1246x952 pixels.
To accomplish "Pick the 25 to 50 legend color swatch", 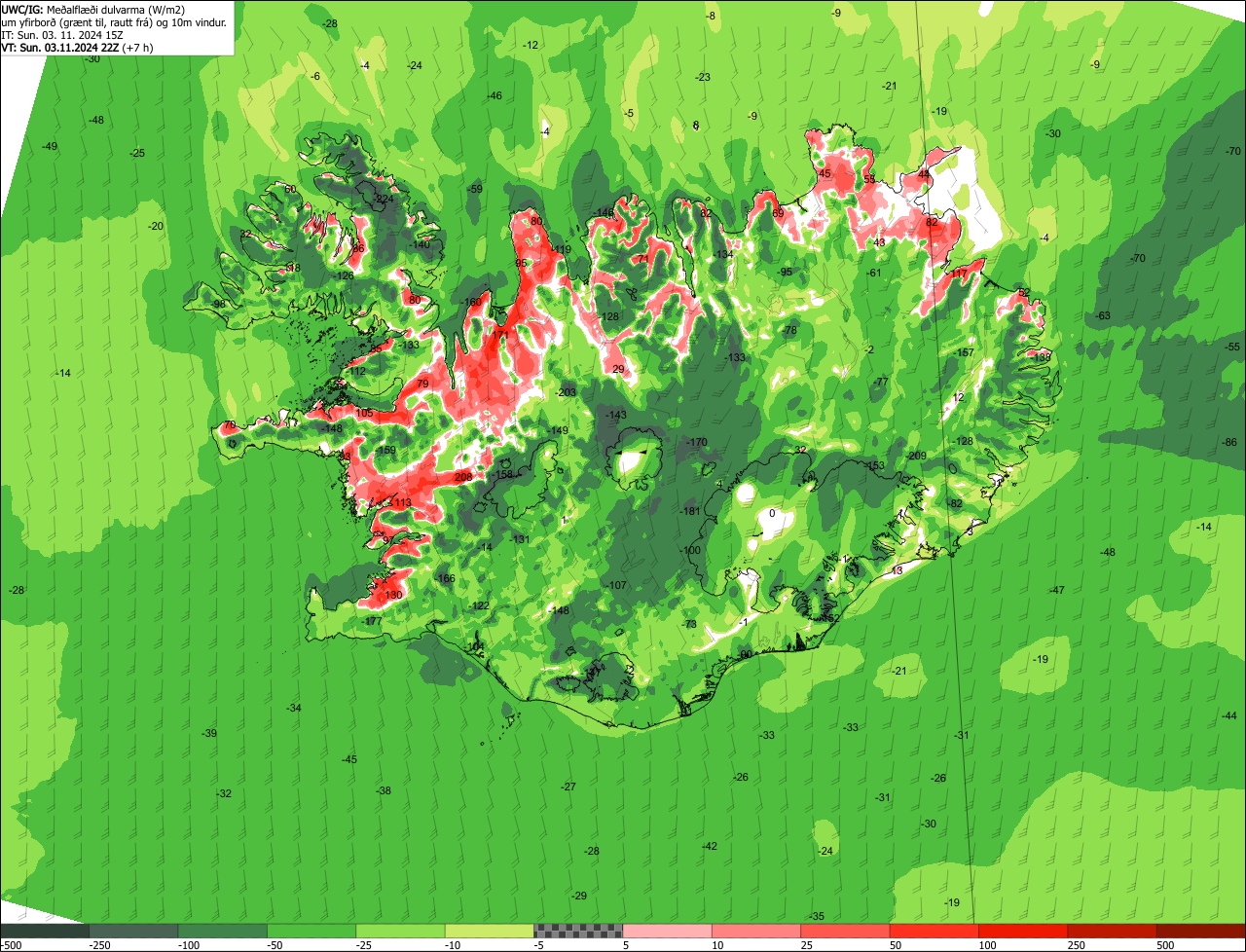I will 845,931.
